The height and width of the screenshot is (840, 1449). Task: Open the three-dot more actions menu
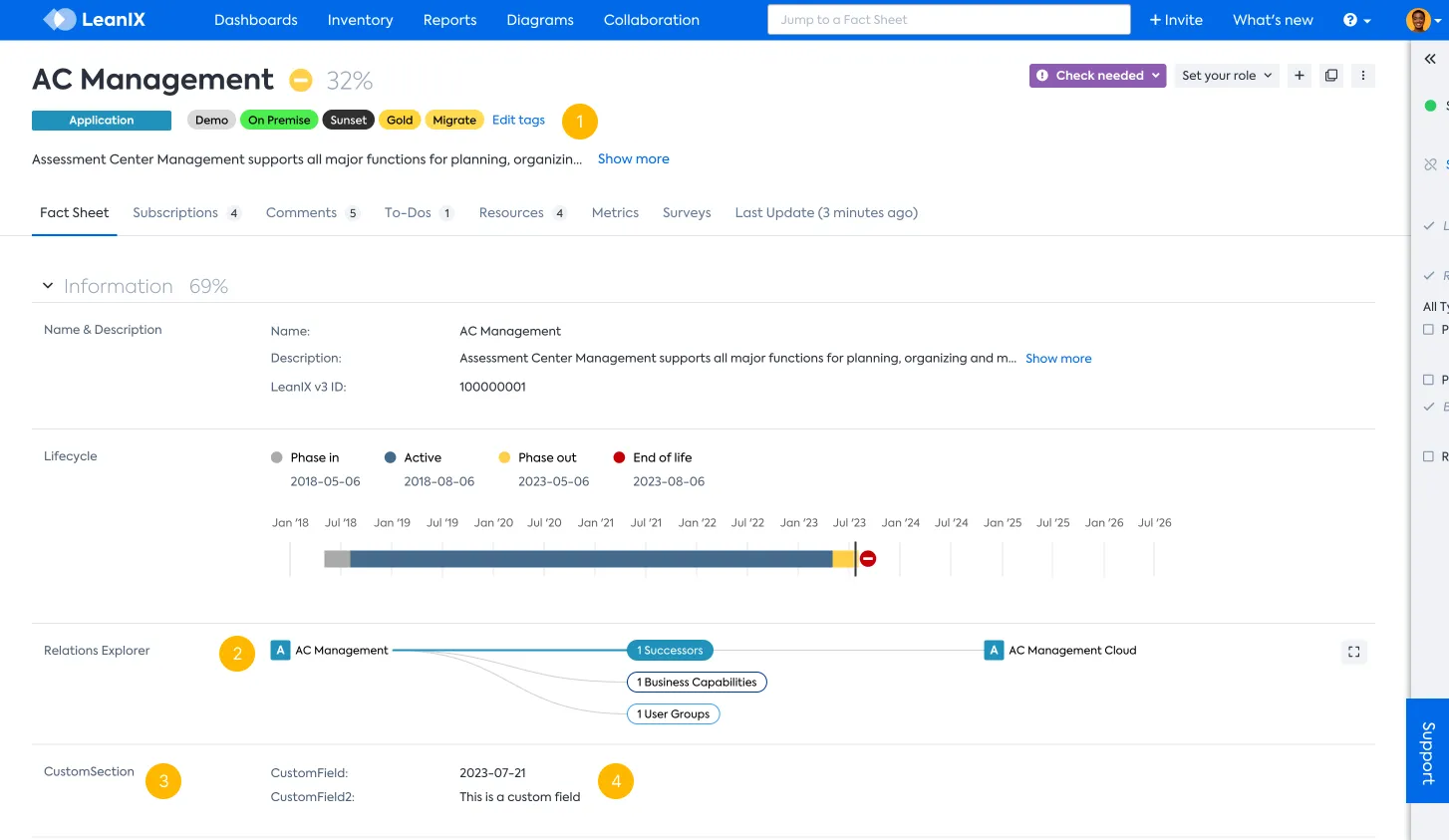coord(1362,75)
